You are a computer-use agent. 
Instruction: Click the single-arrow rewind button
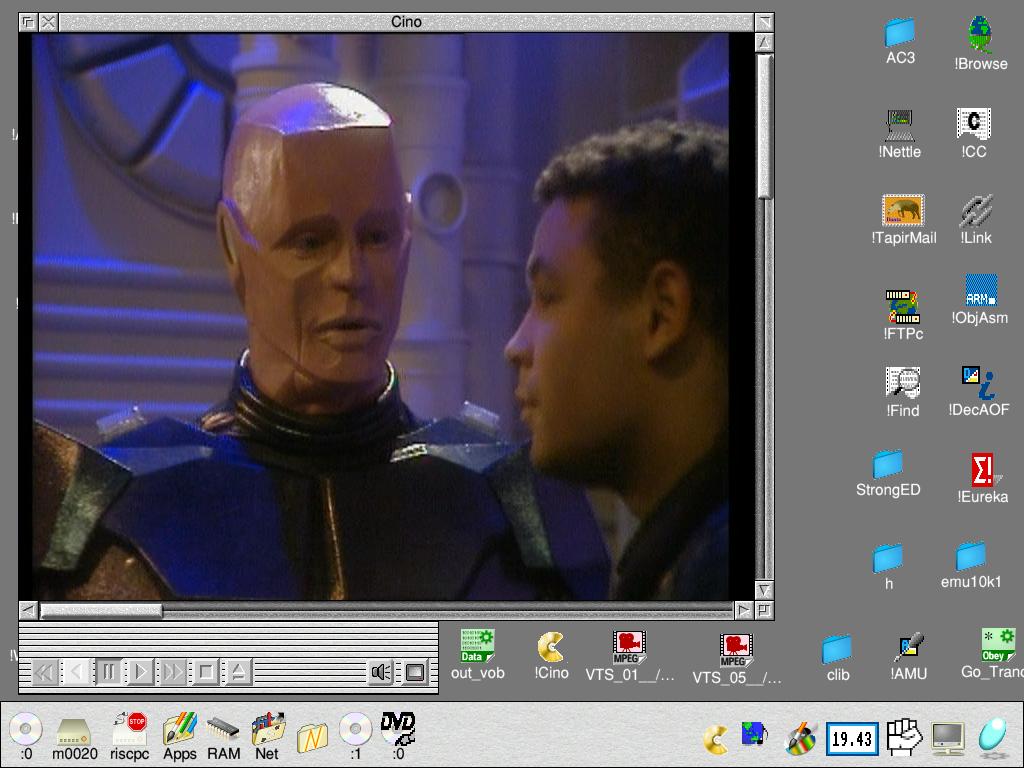click(x=76, y=671)
